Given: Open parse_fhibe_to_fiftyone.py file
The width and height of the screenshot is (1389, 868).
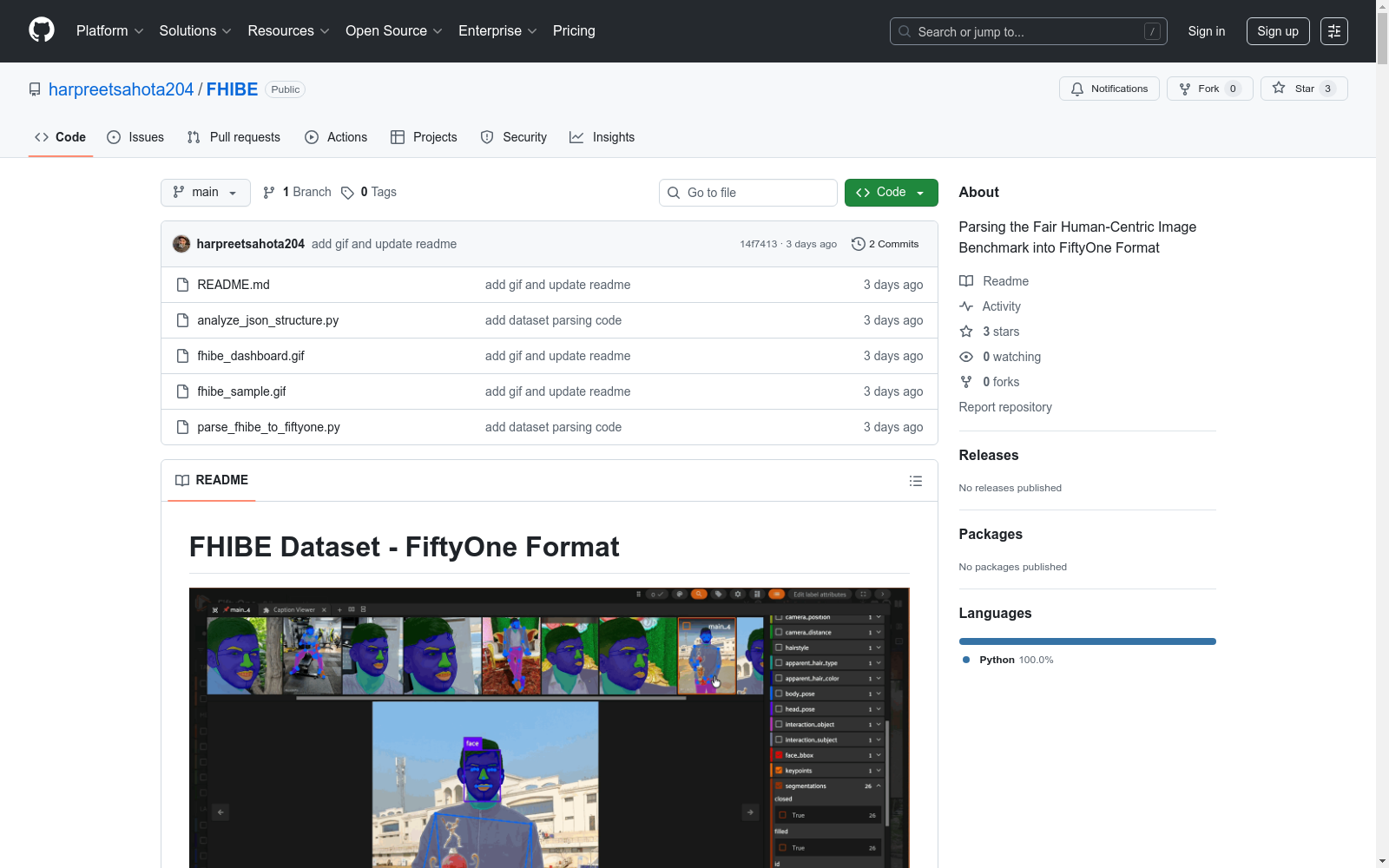Looking at the screenshot, I should click(x=268, y=427).
